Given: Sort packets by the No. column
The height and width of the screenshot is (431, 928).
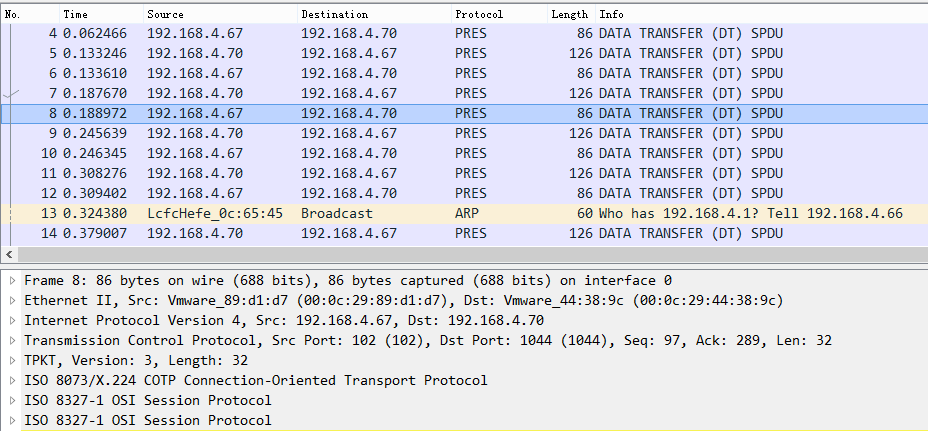Looking at the screenshot, I should tap(13, 15).
